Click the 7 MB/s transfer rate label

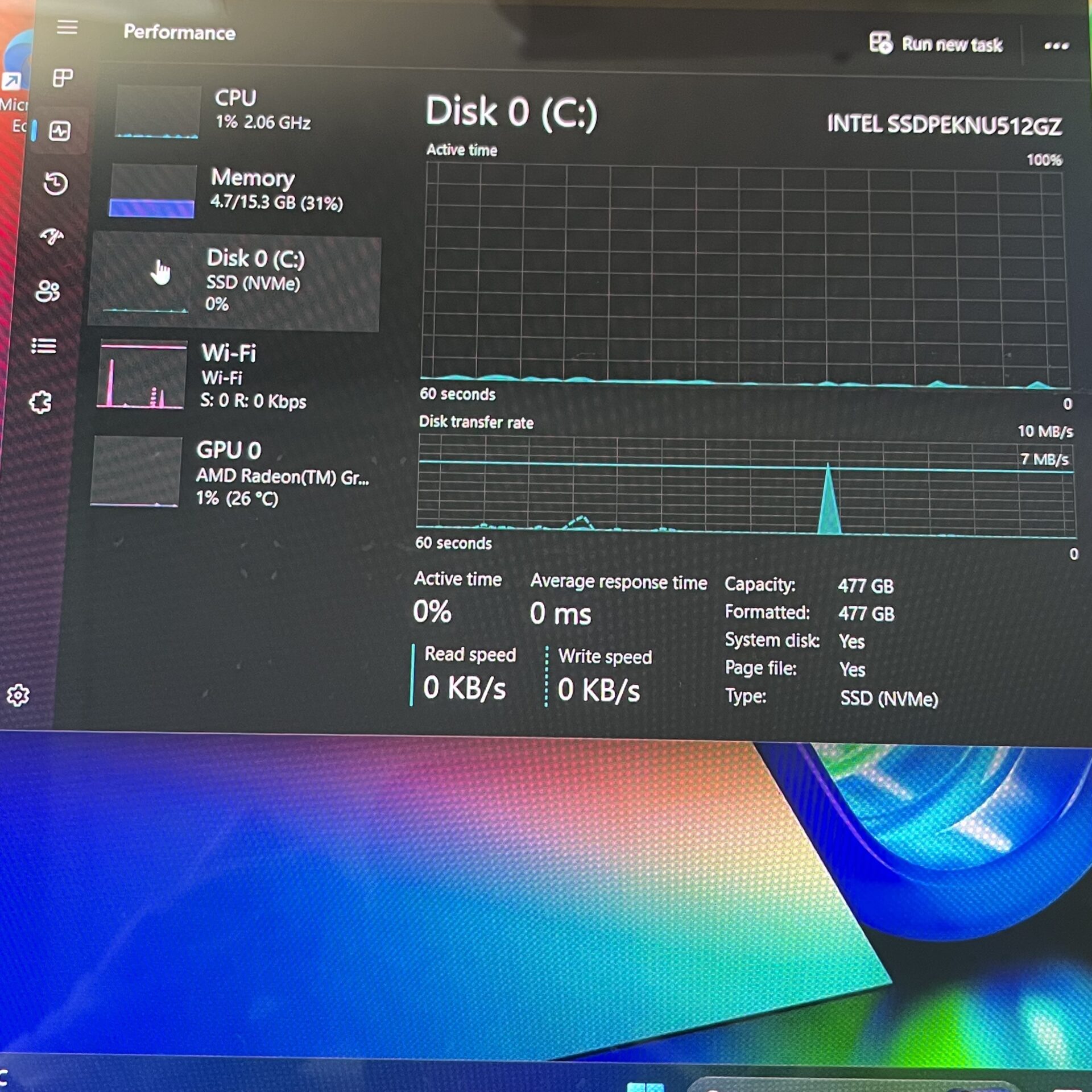point(1044,459)
